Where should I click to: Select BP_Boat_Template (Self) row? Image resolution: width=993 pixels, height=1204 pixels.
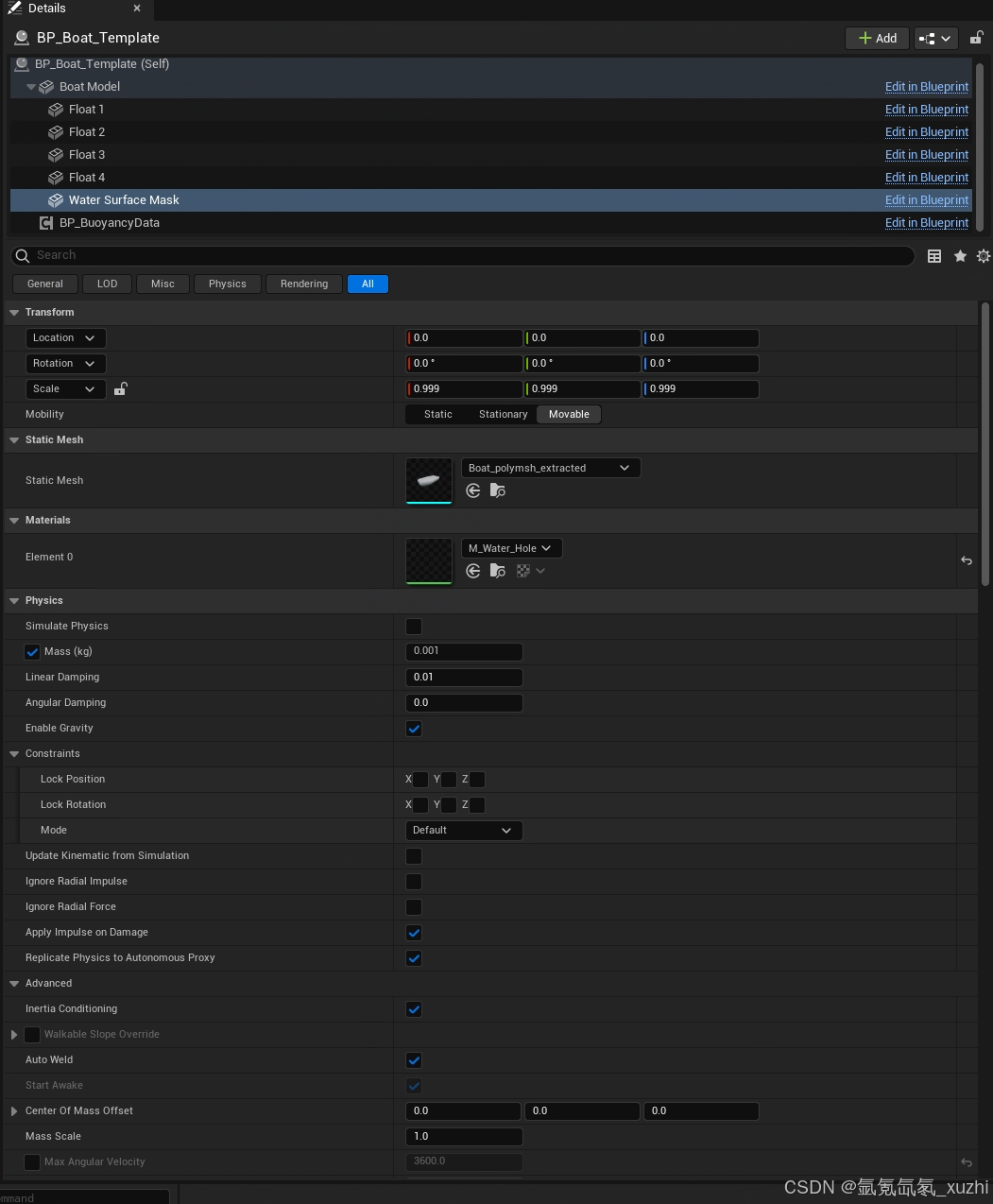490,64
